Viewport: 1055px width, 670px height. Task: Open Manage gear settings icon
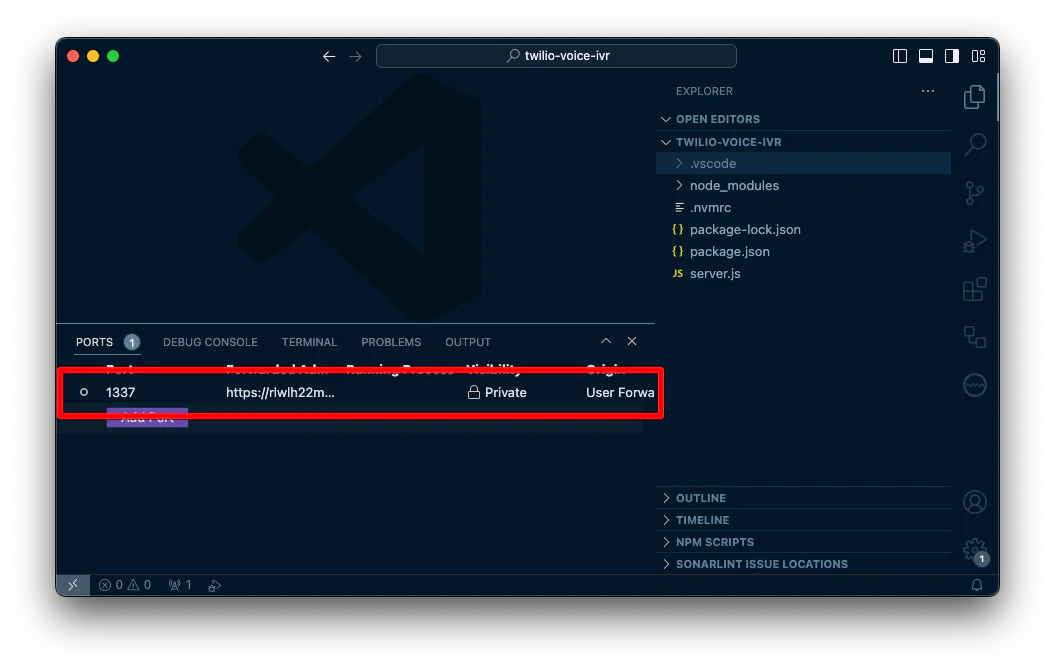pyautogui.click(x=974, y=550)
